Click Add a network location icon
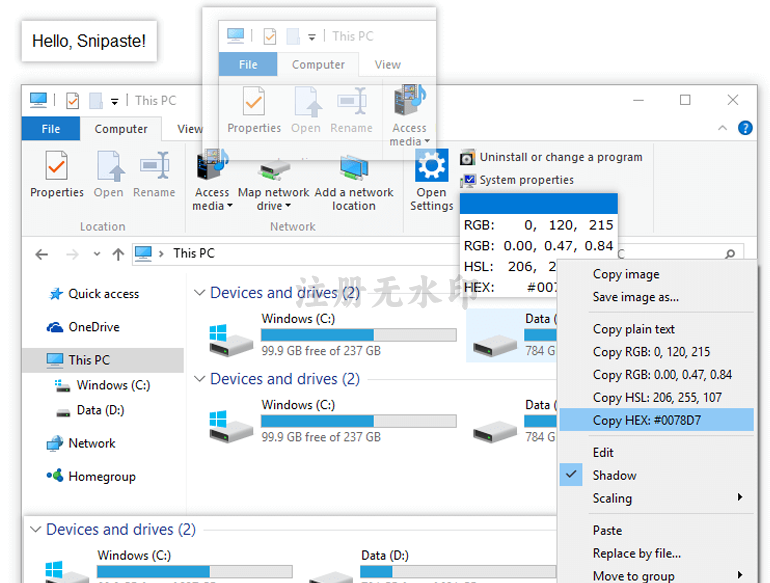The image size is (770, 583). pyautogui.click(x=354, y=169)
